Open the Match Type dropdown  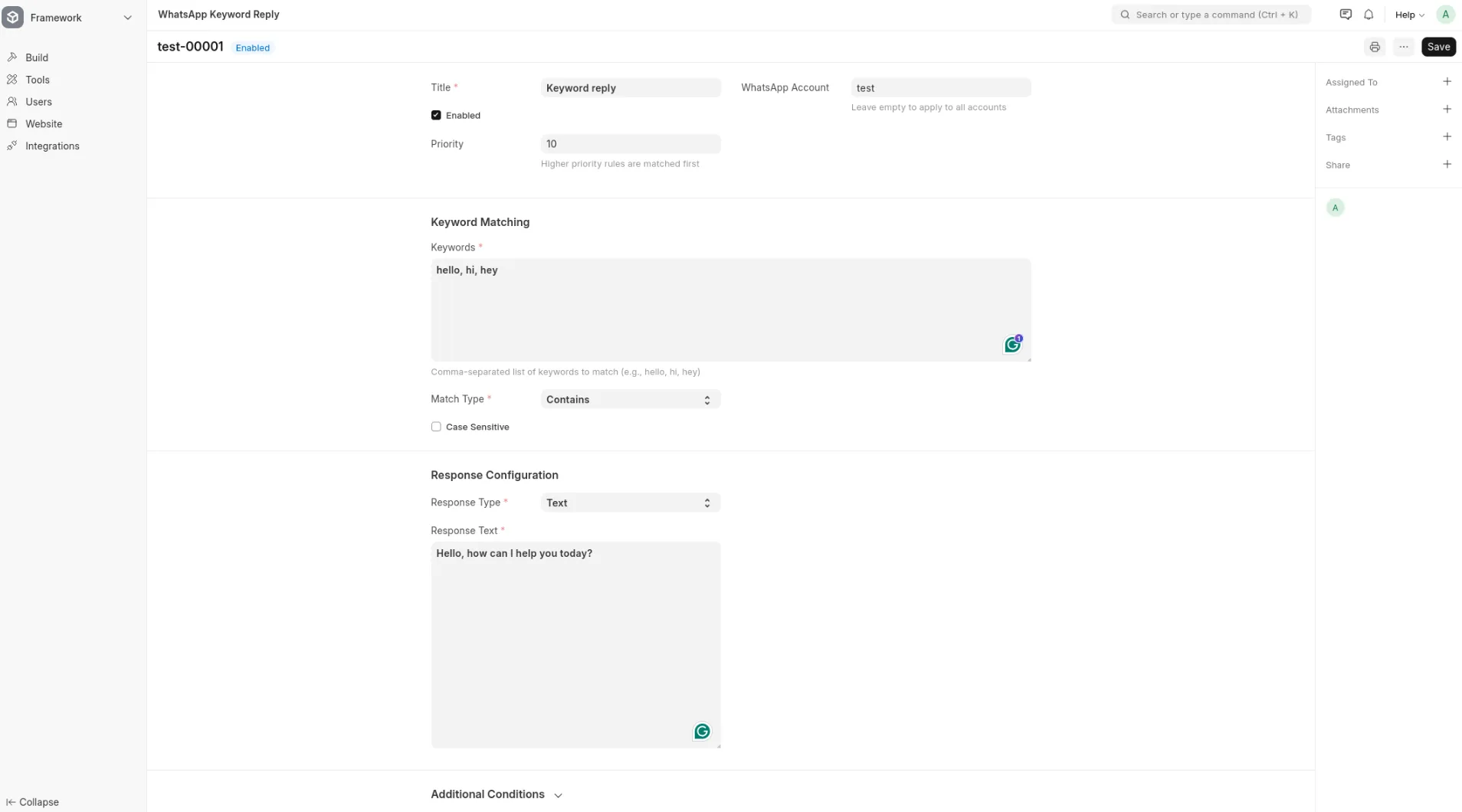(630, 399)
